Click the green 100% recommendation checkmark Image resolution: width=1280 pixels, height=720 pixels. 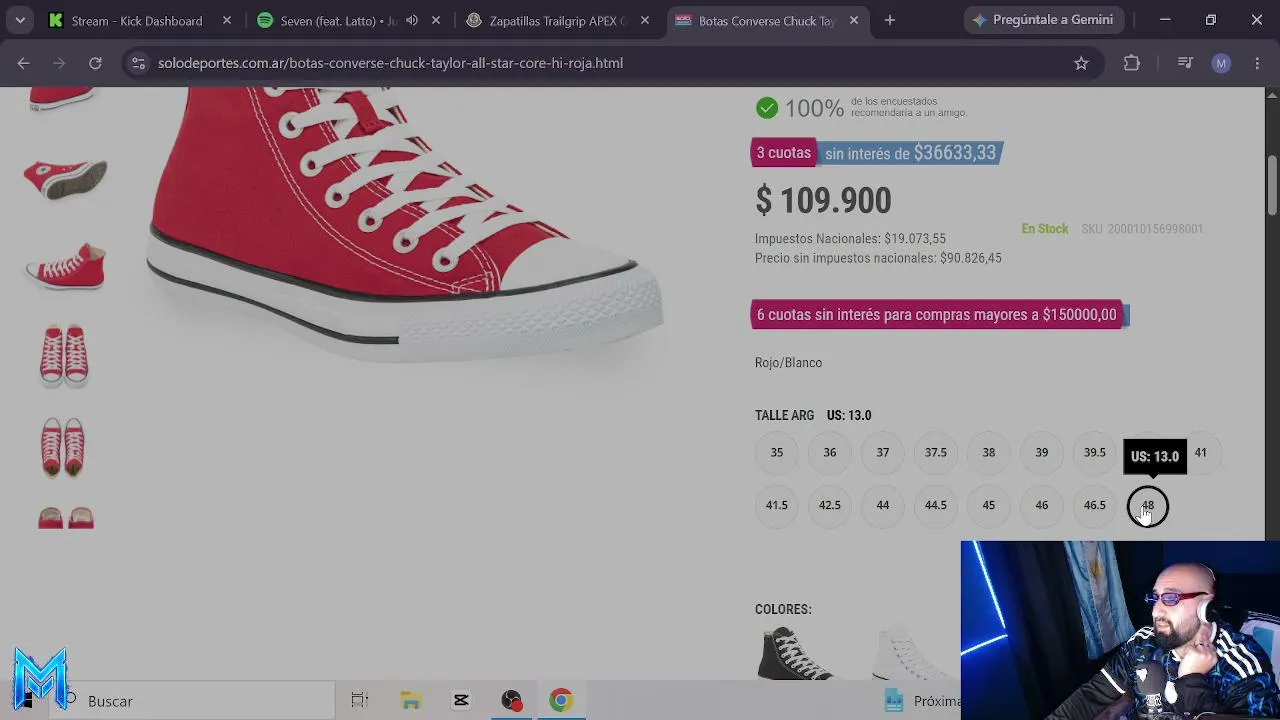click(767, 108)
